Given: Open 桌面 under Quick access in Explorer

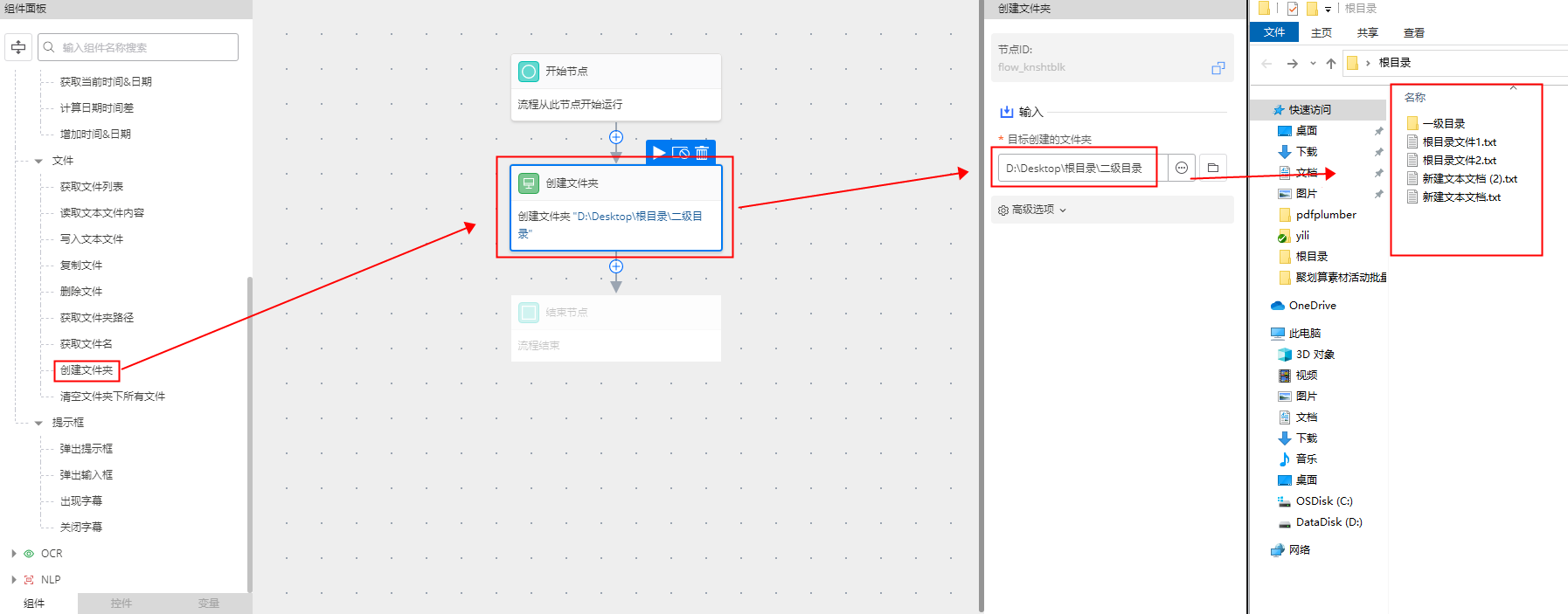Looking at the screenshot, I should click(1306, 131).
